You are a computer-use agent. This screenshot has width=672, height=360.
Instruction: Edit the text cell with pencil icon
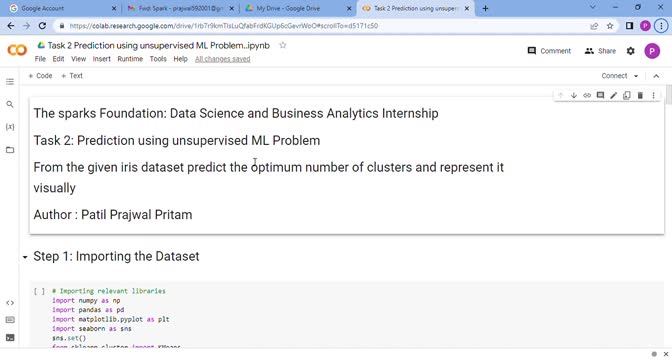[x=613, y=96]
